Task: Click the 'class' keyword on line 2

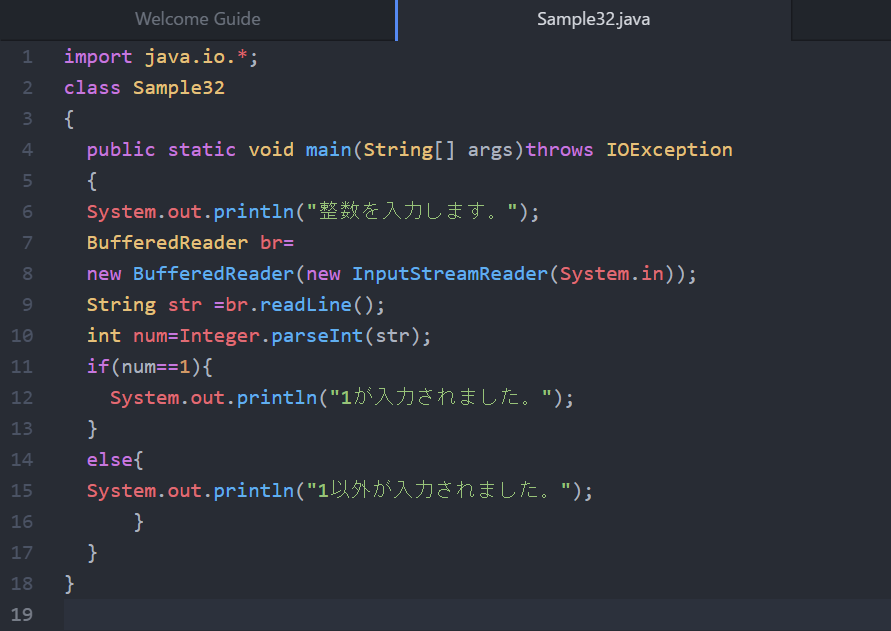Action: tap(92, 88)
